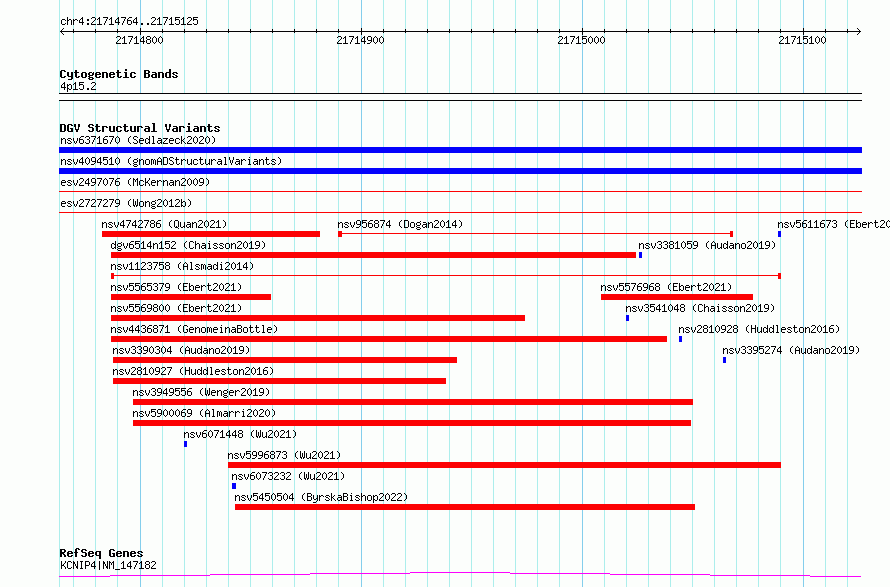This screenshot has width=890, height=587.
Task: Select nsv5900069 (Almarri2020) label
Action: 204,413
